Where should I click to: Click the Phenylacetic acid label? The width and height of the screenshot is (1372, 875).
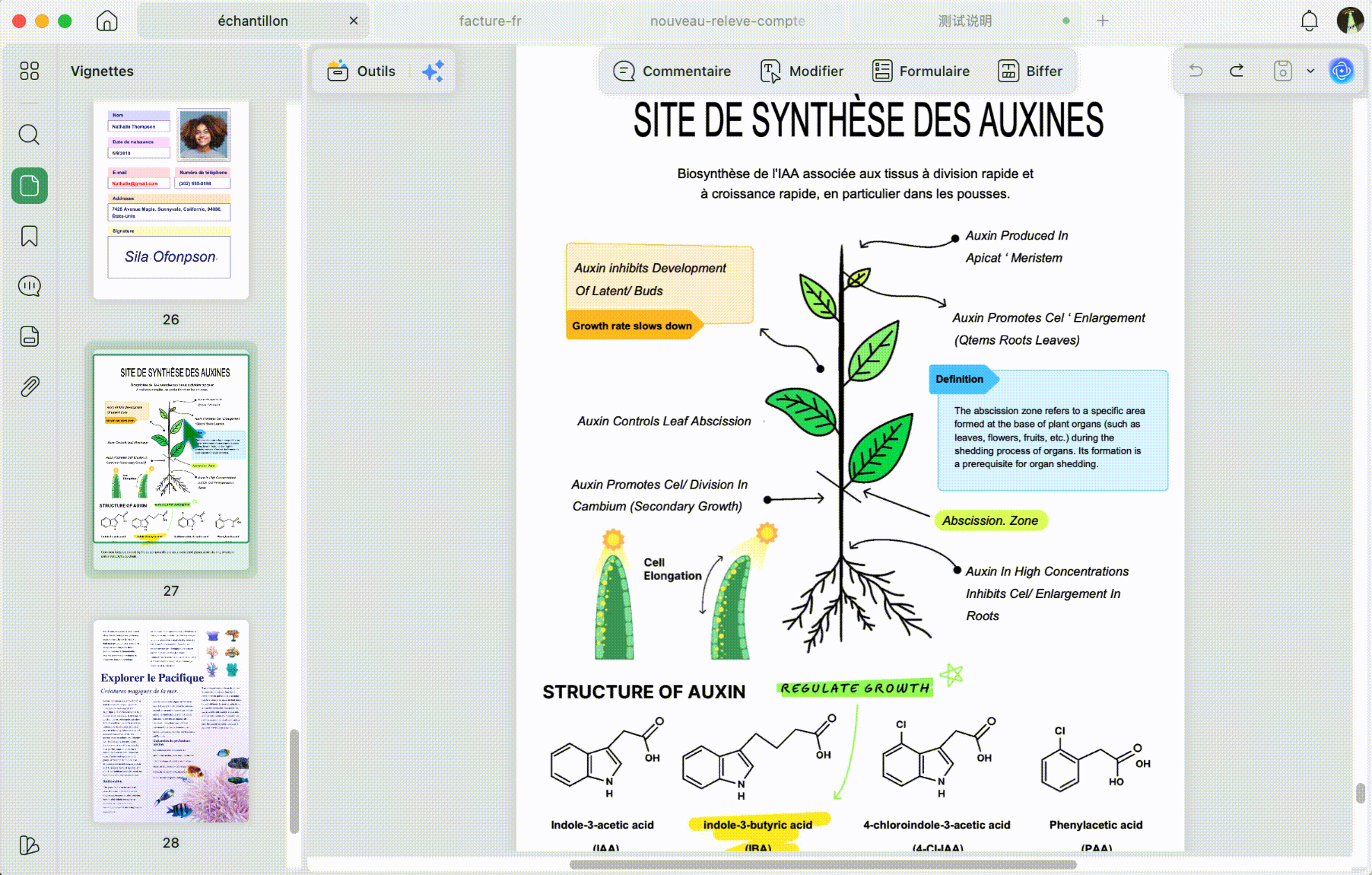click(x=1096, y=825)
